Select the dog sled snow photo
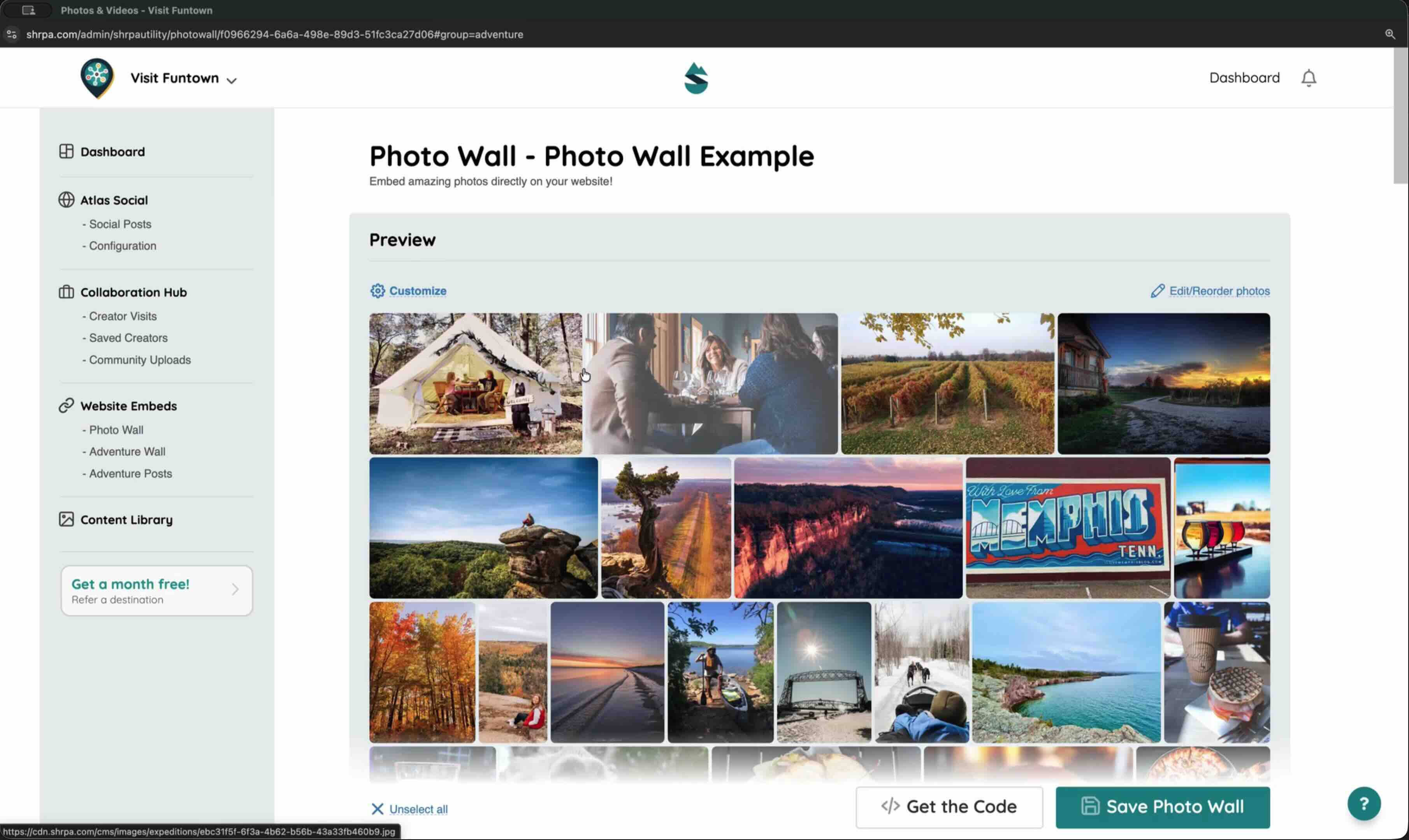Screen dimensions: 1409x840 pyautogui.click(x=921, y=672)
